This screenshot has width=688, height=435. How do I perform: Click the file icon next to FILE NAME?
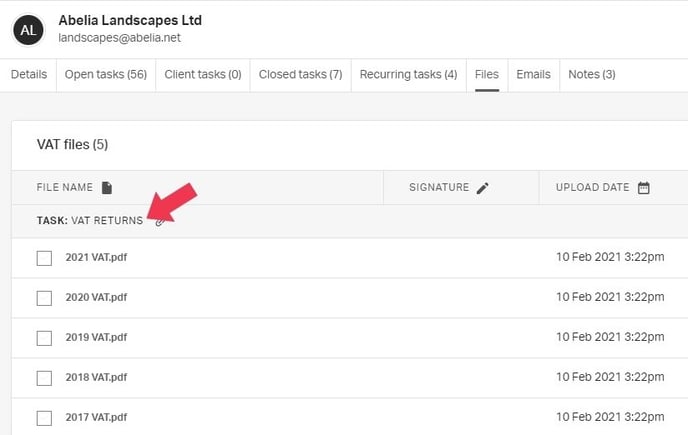click(x=107, y=188)
